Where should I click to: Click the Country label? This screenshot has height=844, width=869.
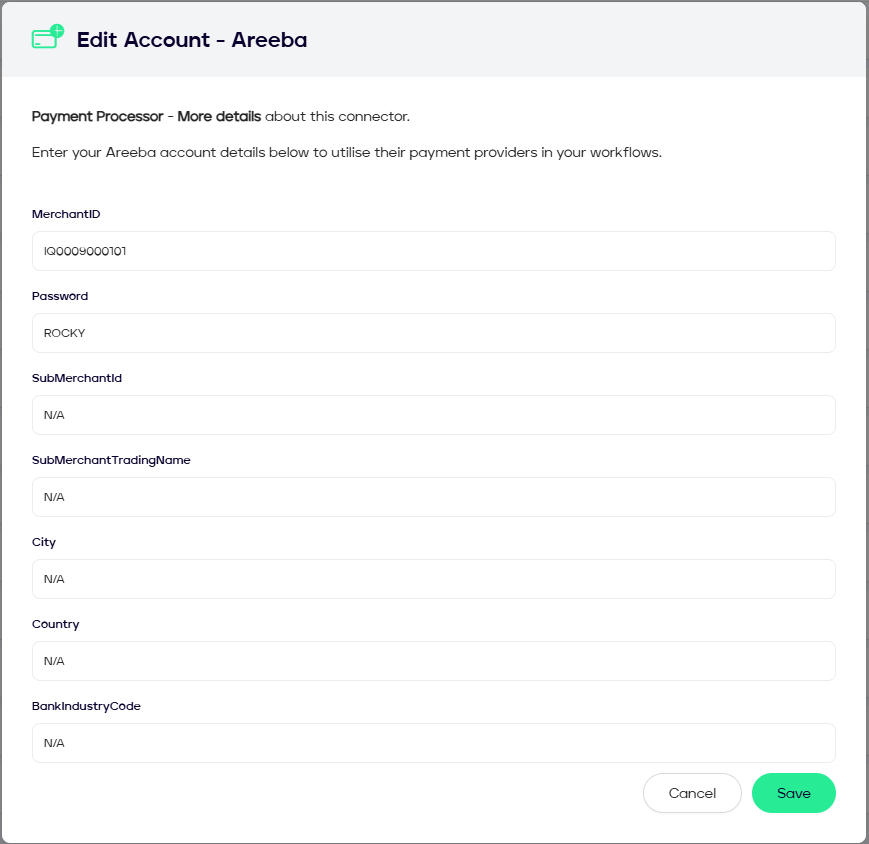pyautogui.click(x=55, y=624)
